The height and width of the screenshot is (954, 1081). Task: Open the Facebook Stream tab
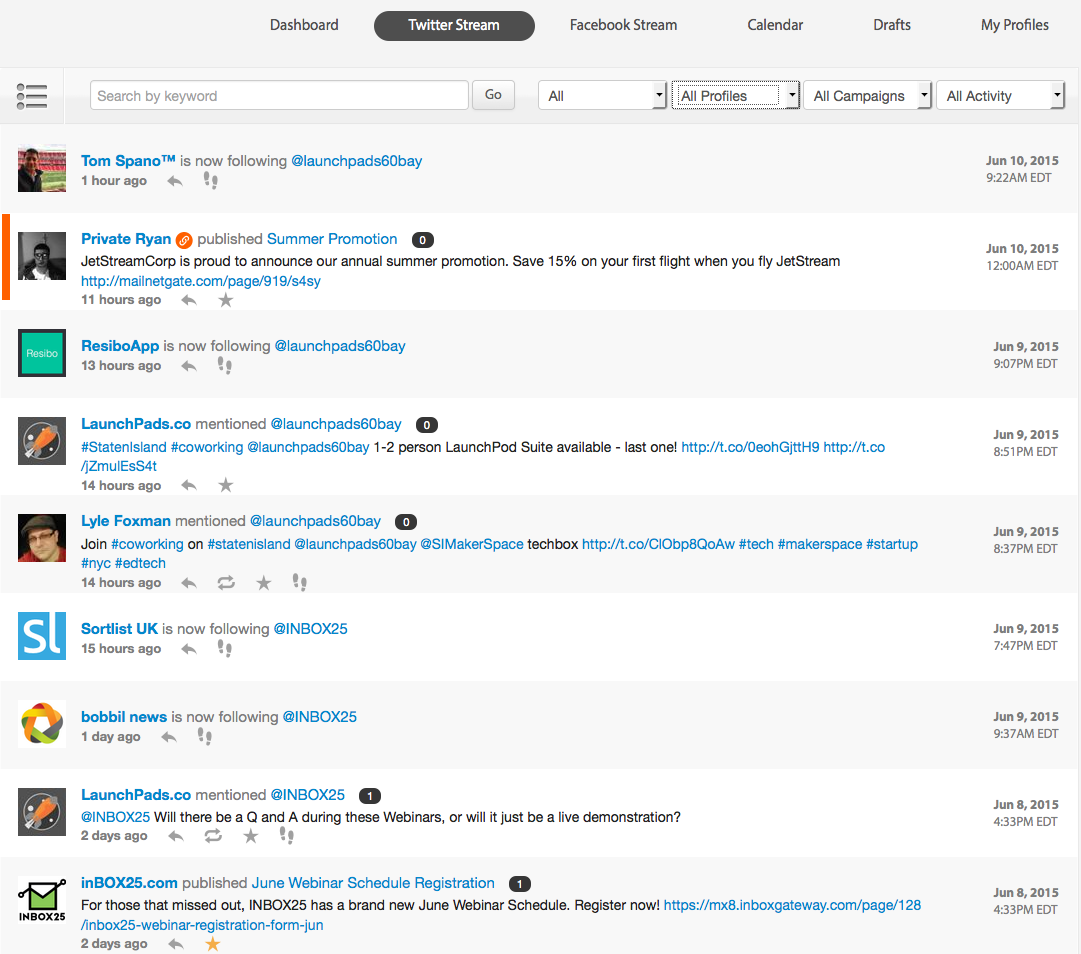pyautogui.click(x=623, y=26)
